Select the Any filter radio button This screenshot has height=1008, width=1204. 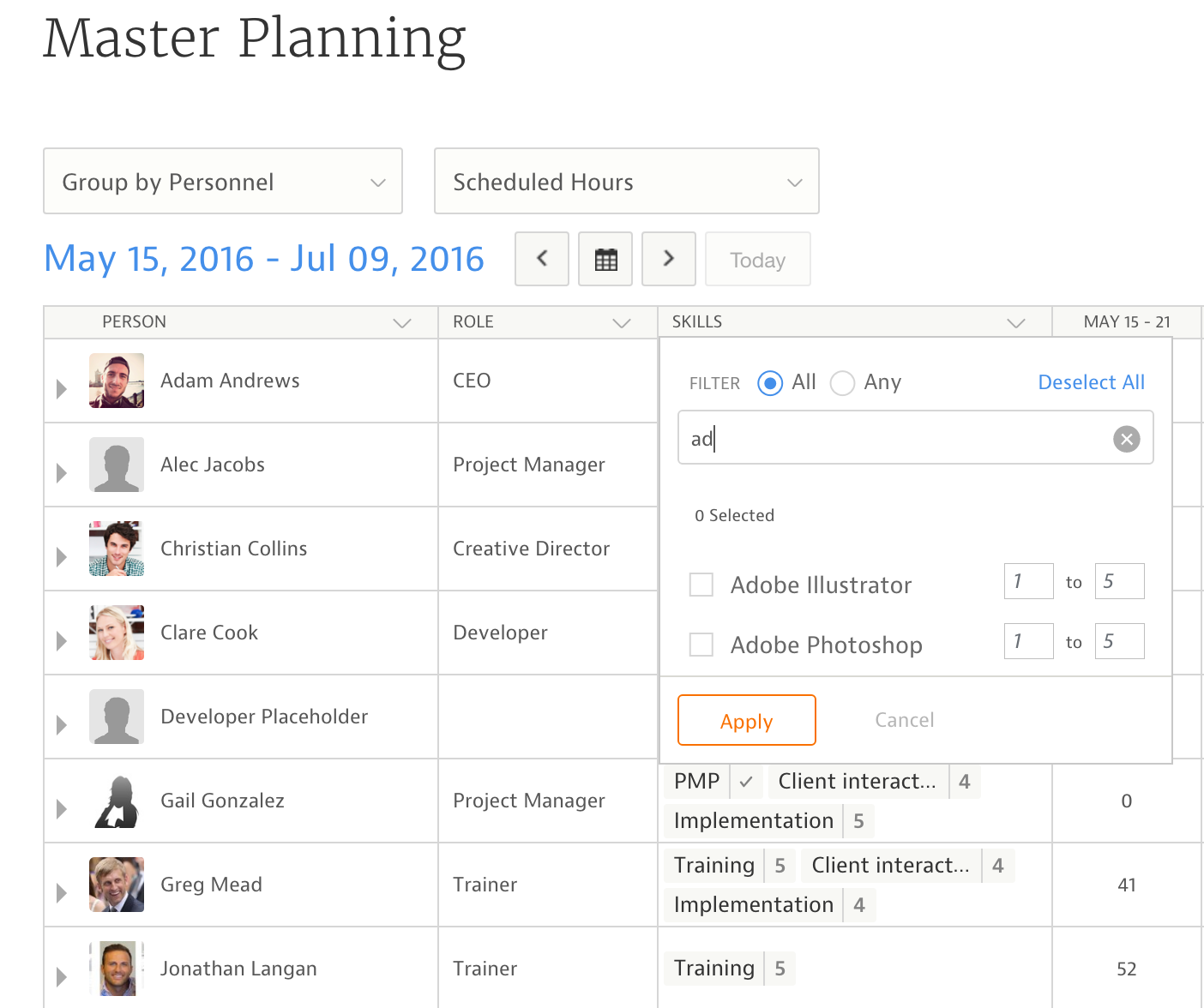[x=842, y=383]
